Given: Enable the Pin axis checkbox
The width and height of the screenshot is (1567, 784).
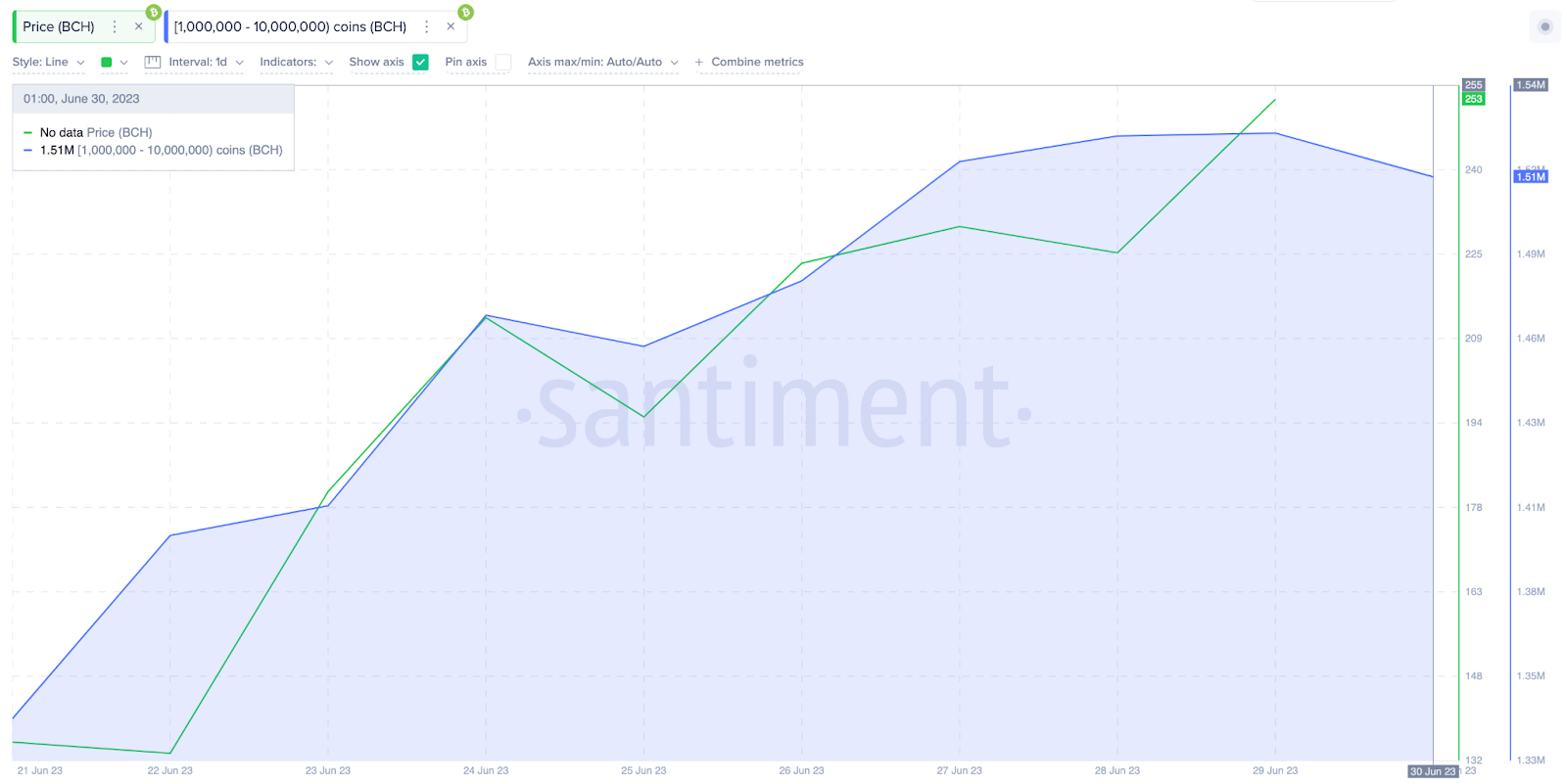Looking at the screenshot, I should 503,62.
